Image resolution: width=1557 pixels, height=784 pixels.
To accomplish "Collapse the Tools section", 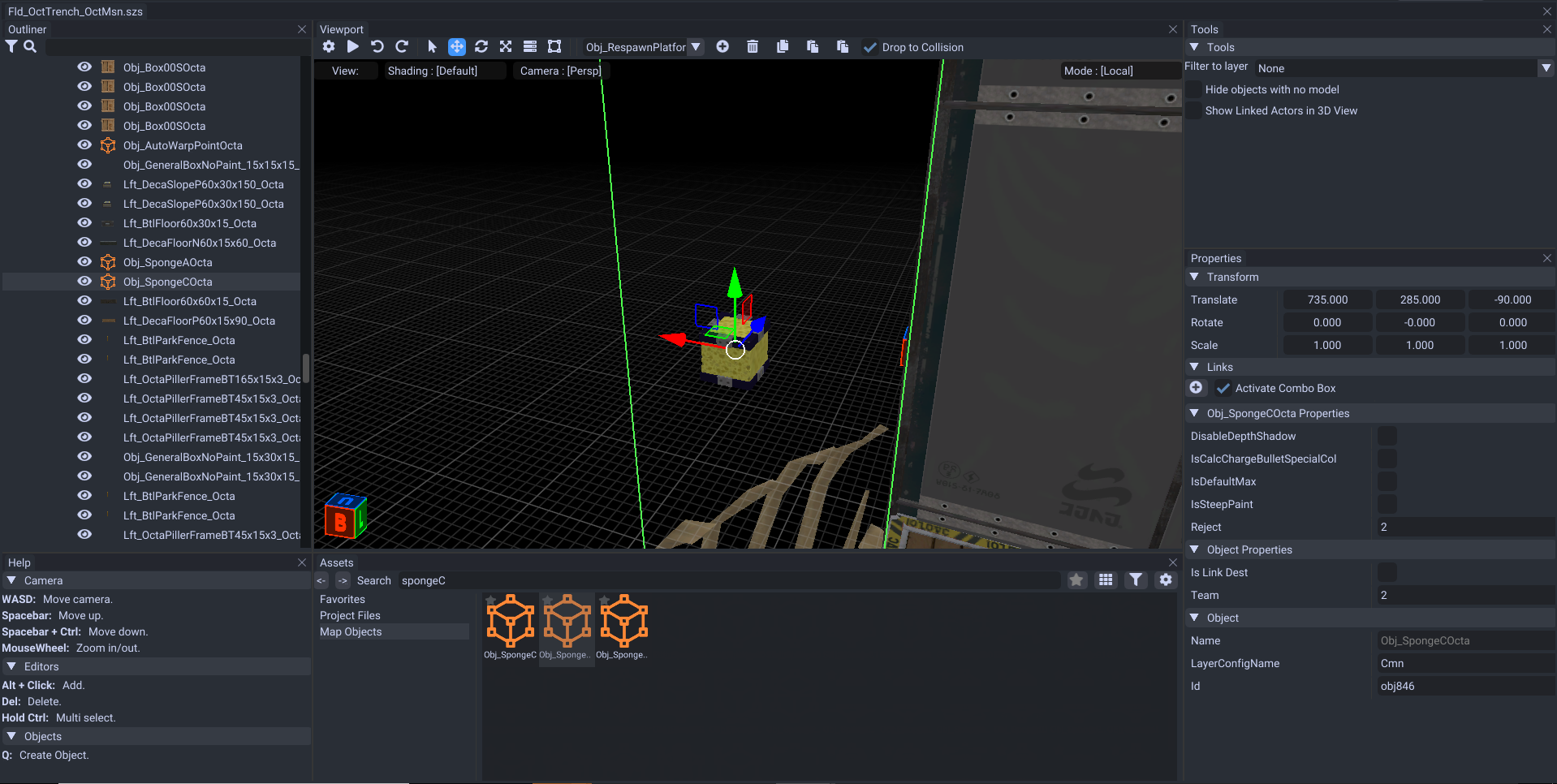I will click(x=1194, y=47).
